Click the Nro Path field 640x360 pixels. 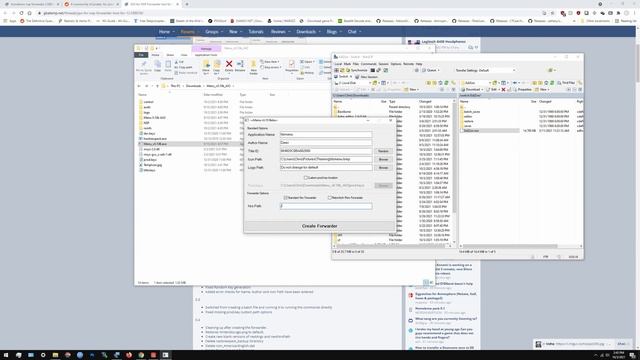(x=326, y=206)
